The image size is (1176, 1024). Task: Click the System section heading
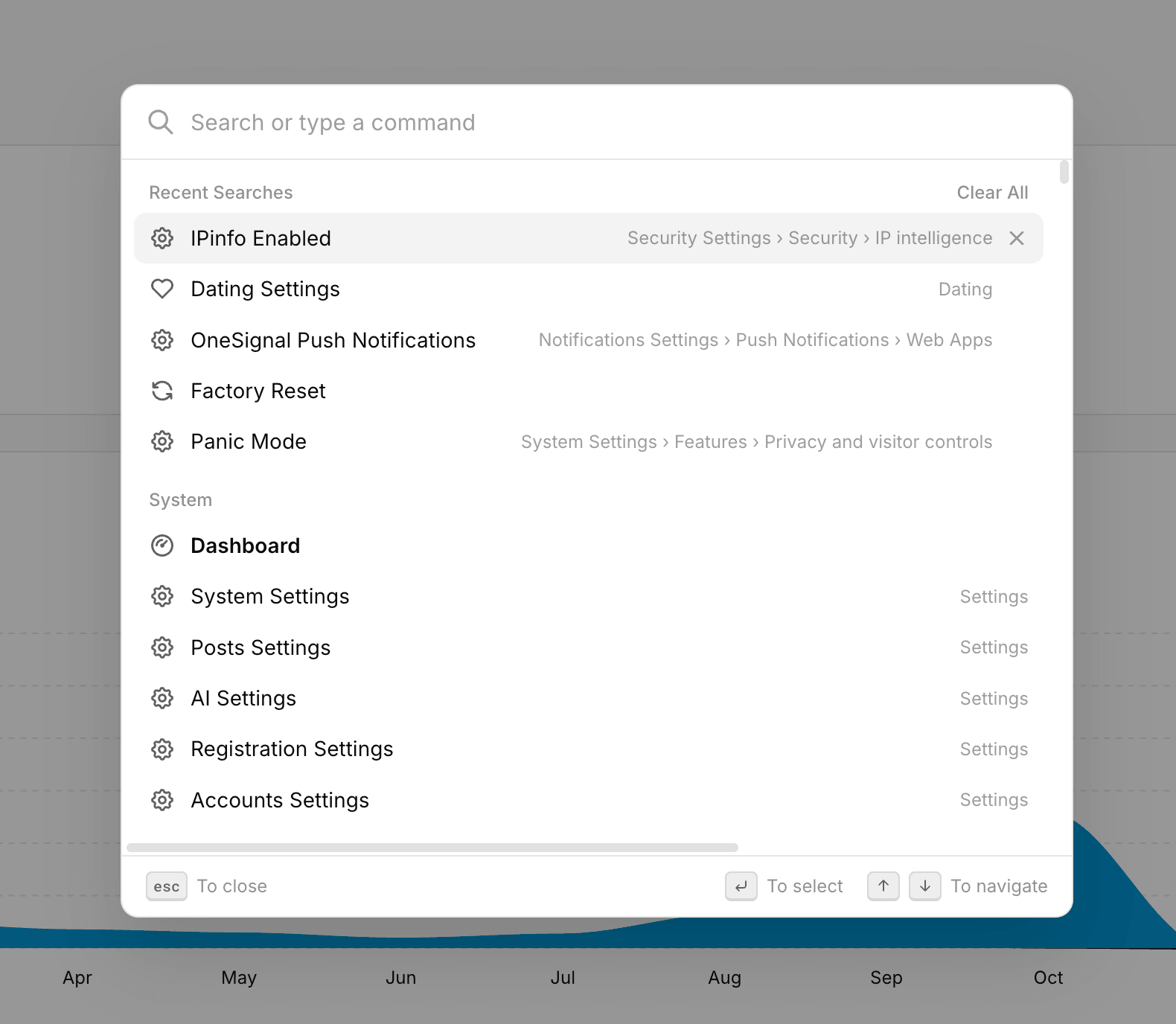(181, 500)
